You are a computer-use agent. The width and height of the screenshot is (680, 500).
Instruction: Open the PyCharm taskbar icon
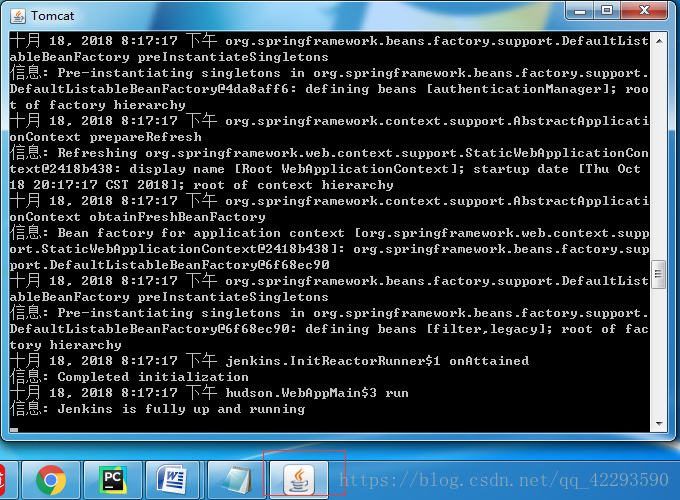tap(113, 480)
